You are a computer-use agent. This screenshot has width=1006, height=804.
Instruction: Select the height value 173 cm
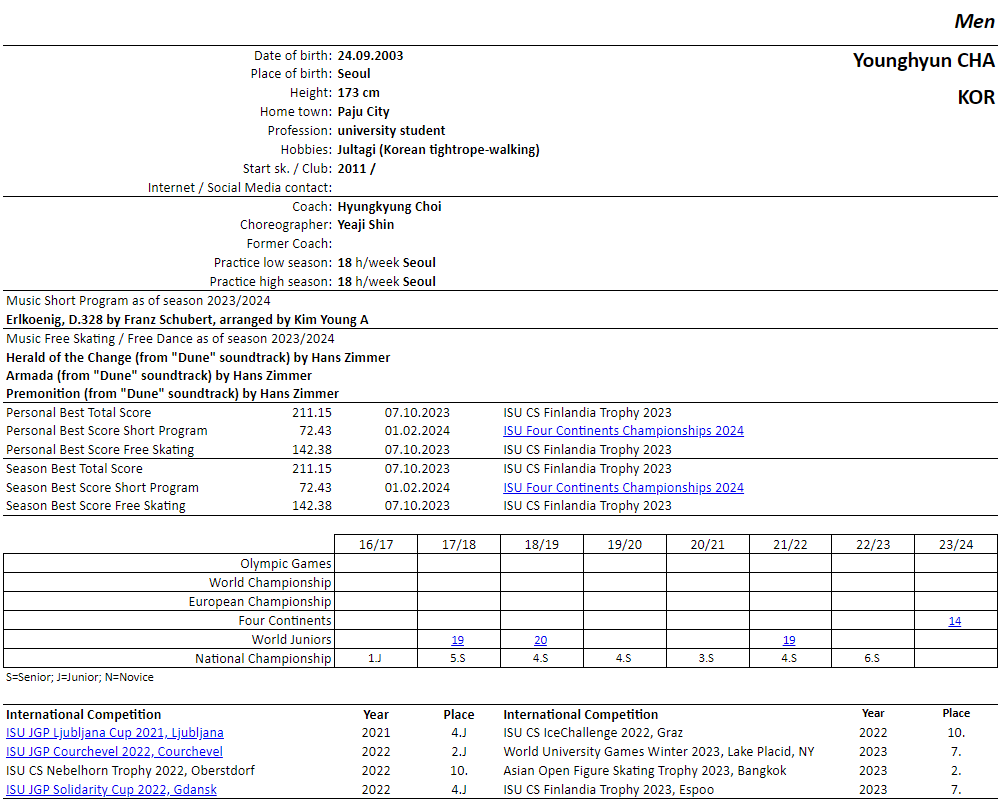point(358,93)
